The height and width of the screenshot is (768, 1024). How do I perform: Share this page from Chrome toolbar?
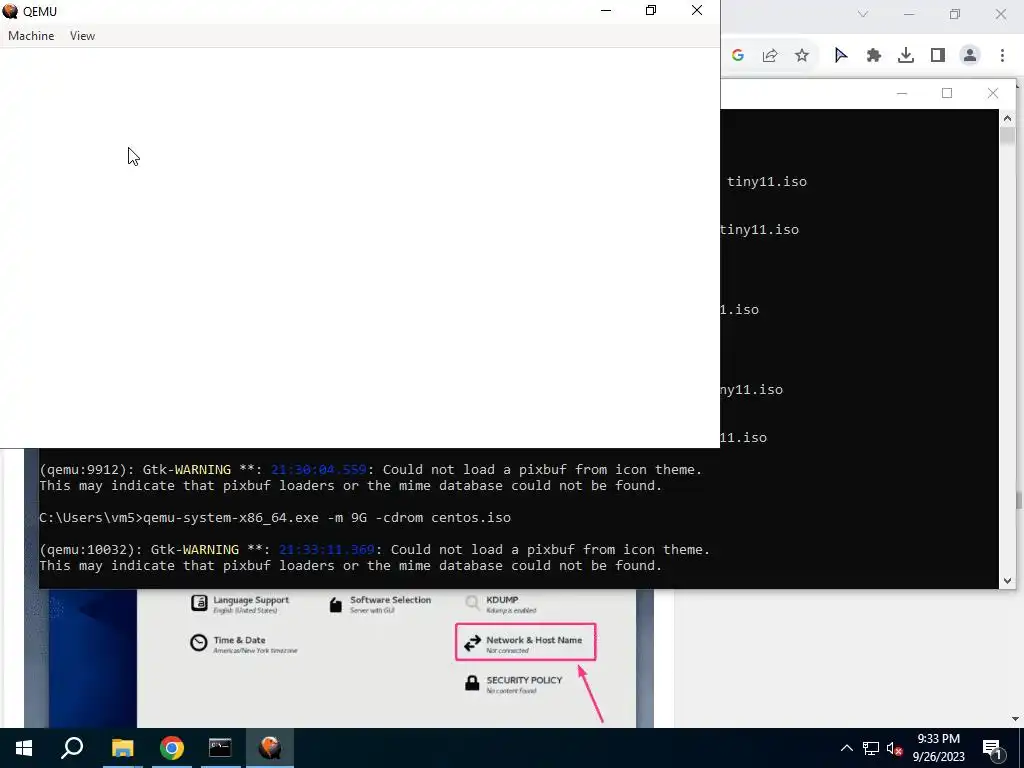coord(770,56)
